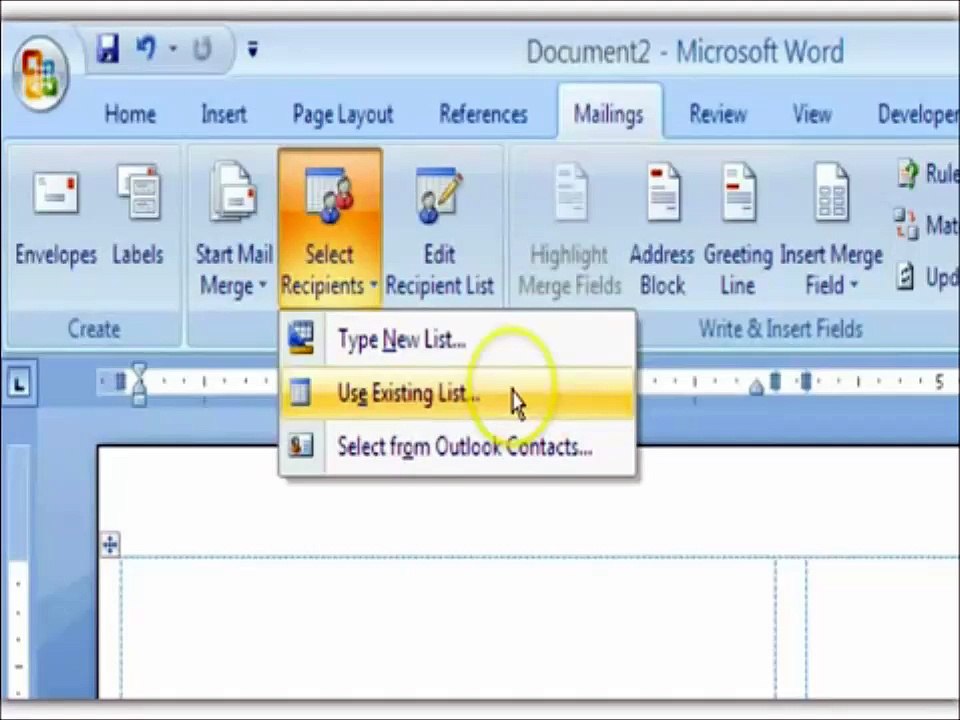Undo the last action
The image size is (960, 720).
[x=145, y=48]
